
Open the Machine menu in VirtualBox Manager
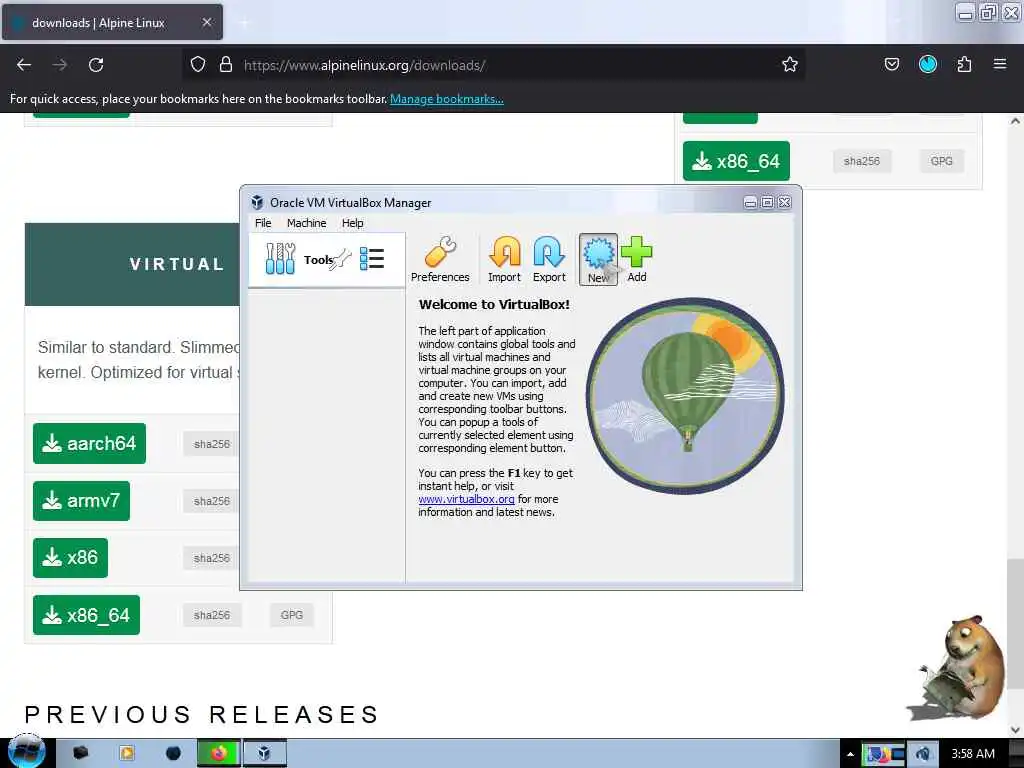pos(306,223)
